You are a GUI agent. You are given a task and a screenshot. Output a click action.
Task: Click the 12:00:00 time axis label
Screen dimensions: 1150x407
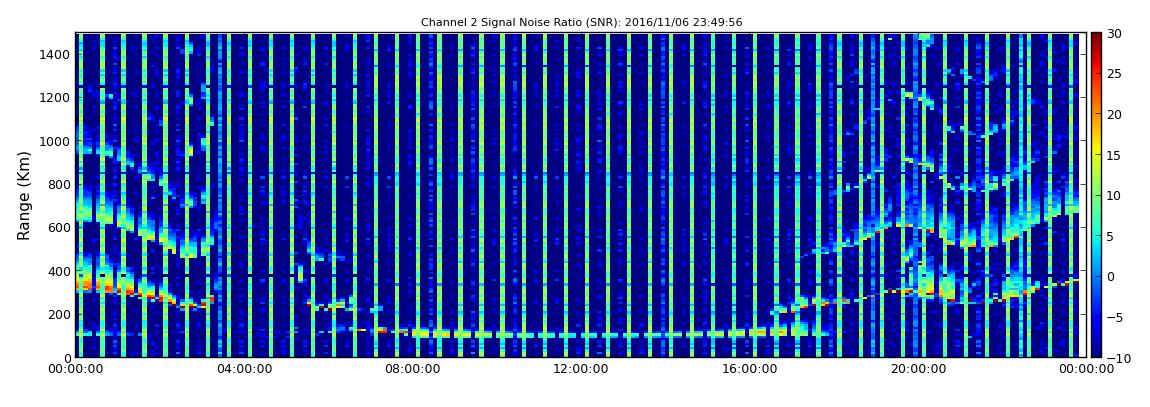pyautogui.click(x=580, y=370)
